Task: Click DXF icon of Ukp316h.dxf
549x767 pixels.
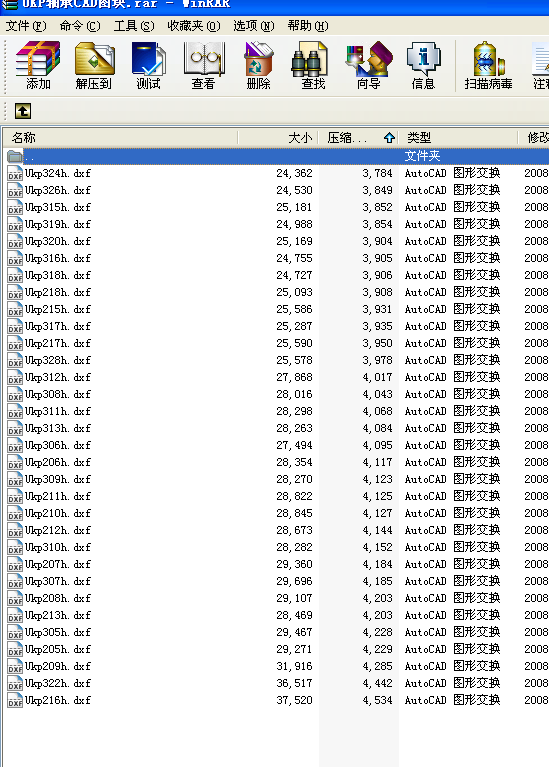Action: click(15, 258)
